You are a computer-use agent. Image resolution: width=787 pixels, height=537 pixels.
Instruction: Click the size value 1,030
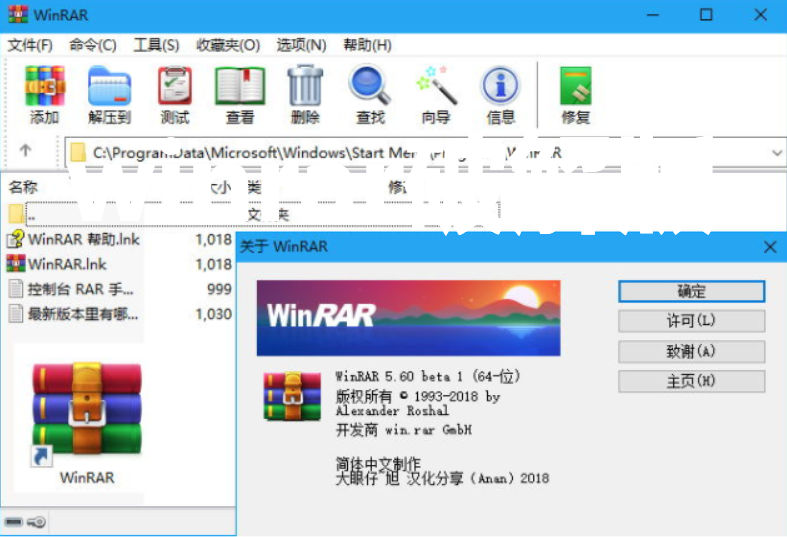214,314
